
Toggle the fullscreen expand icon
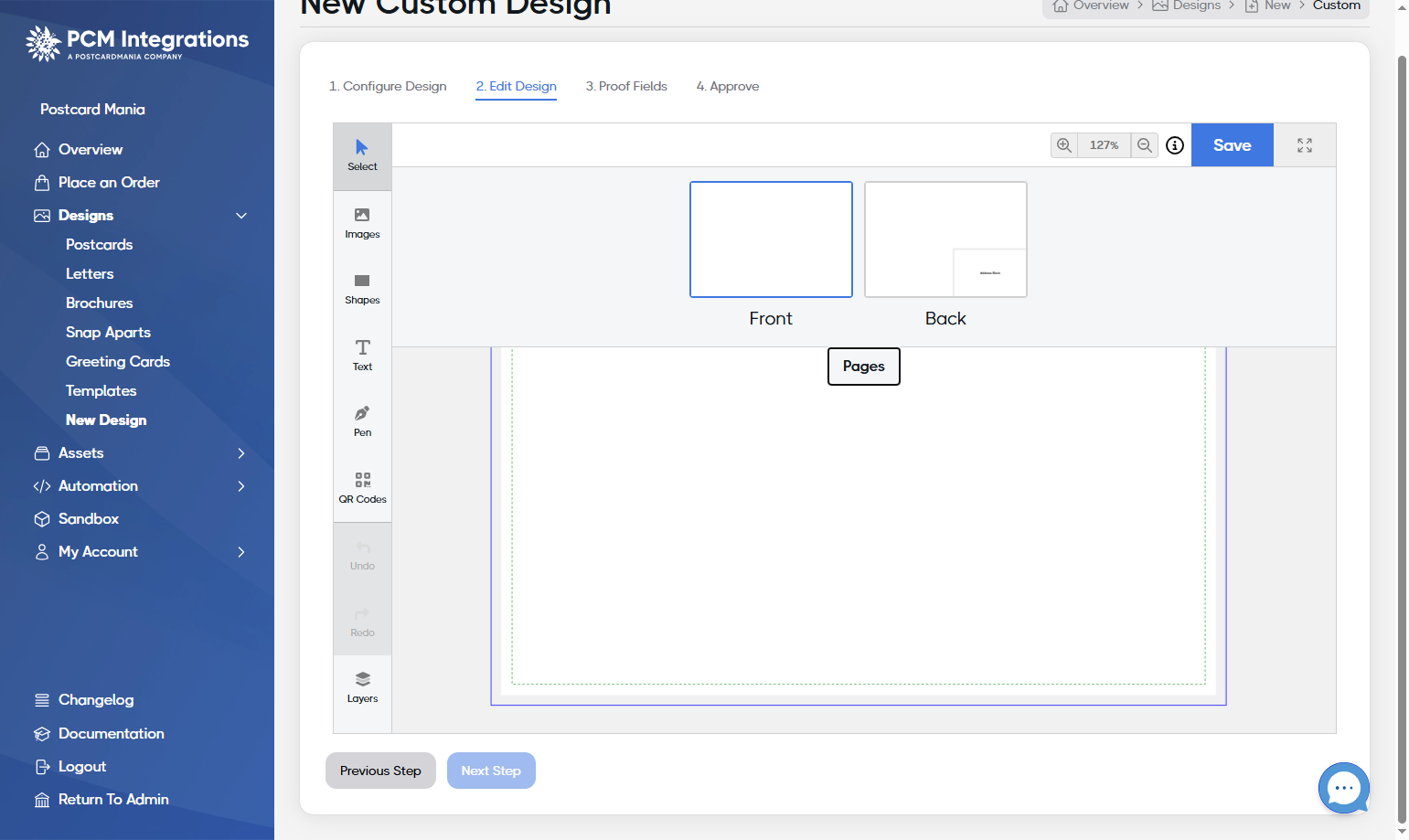pos(1305,145)
